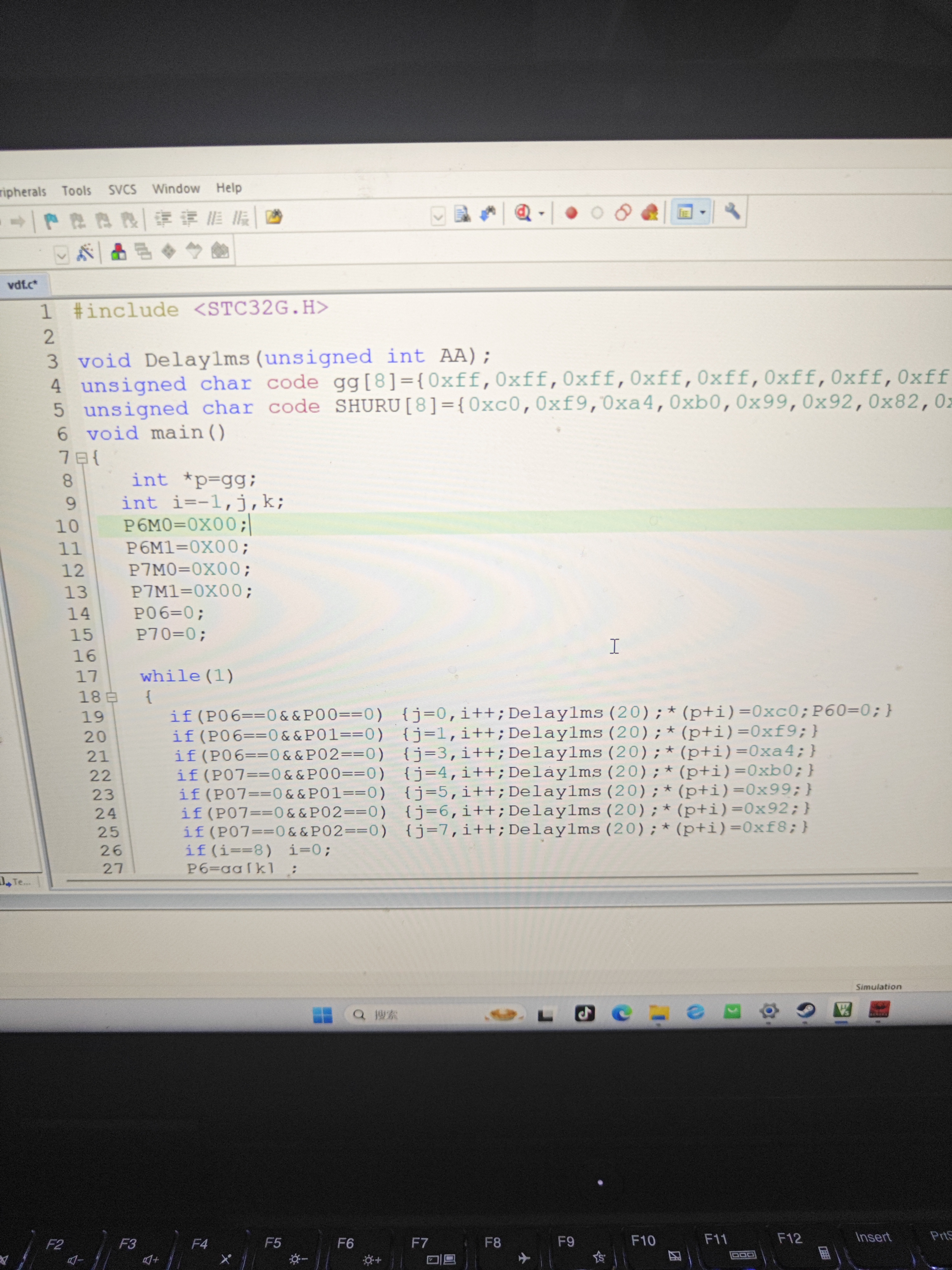Image resolution: width=952 pixels, height=1270 pixels.
Task: Open the SVCS menu
Action: (x=122, y=189)
